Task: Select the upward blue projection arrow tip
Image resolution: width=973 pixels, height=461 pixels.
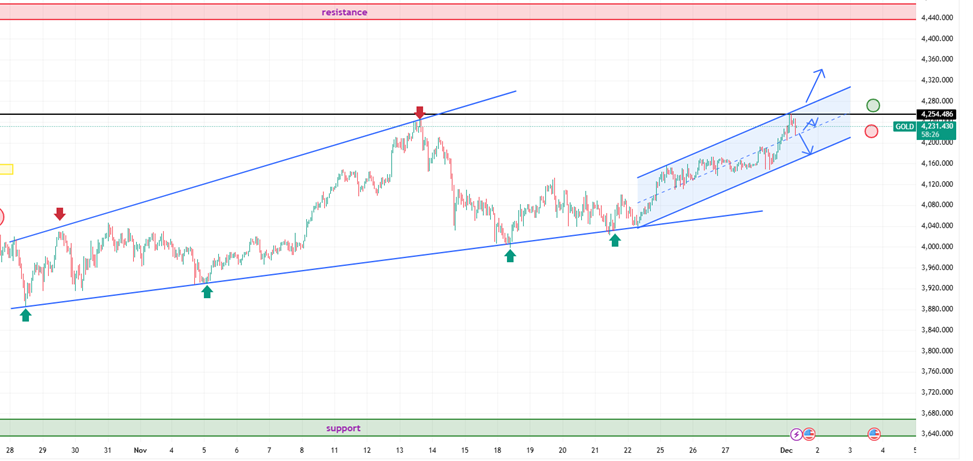Action: coord(821,71)
